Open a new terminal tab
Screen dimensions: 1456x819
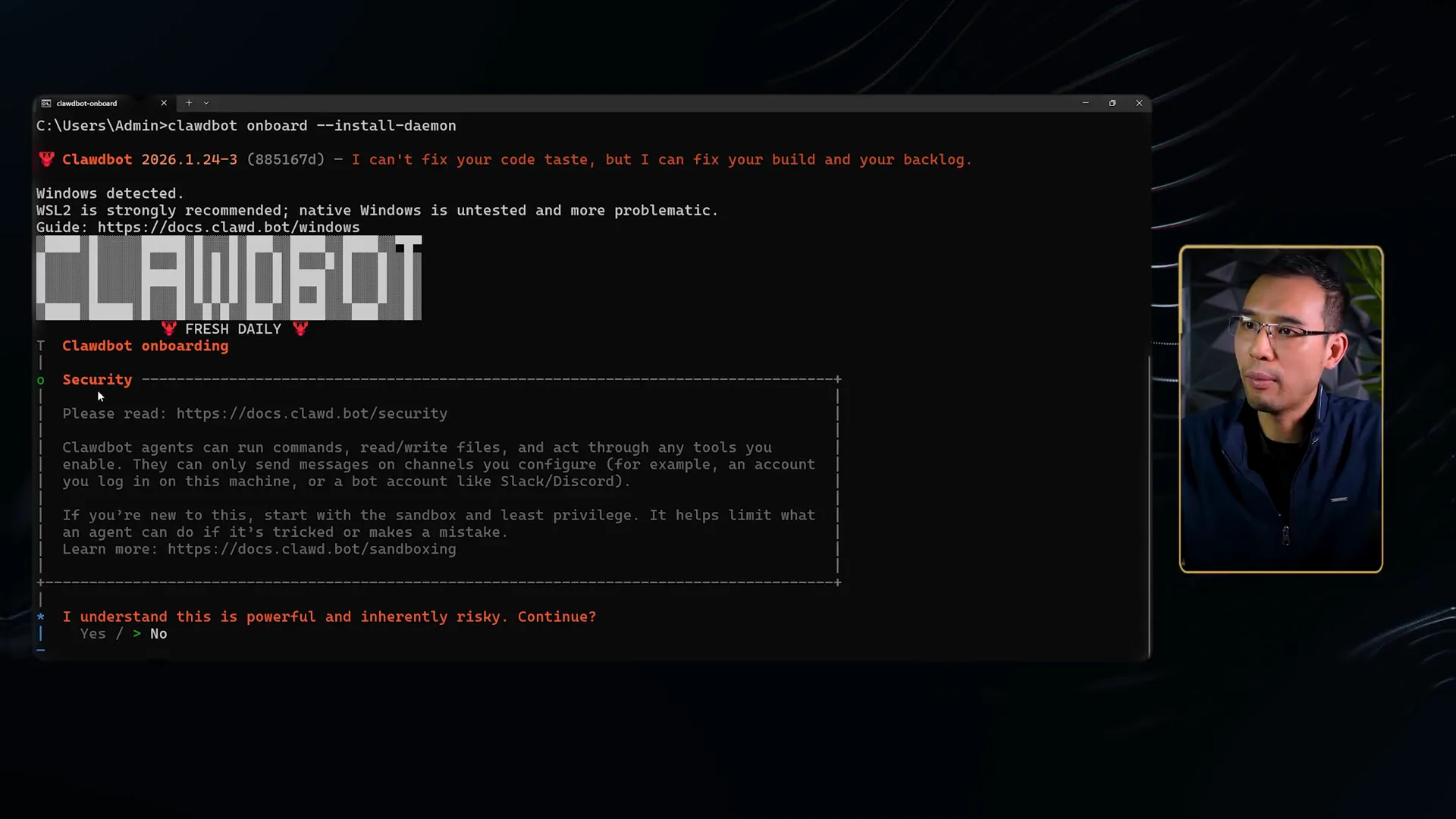tap(189, 103)
